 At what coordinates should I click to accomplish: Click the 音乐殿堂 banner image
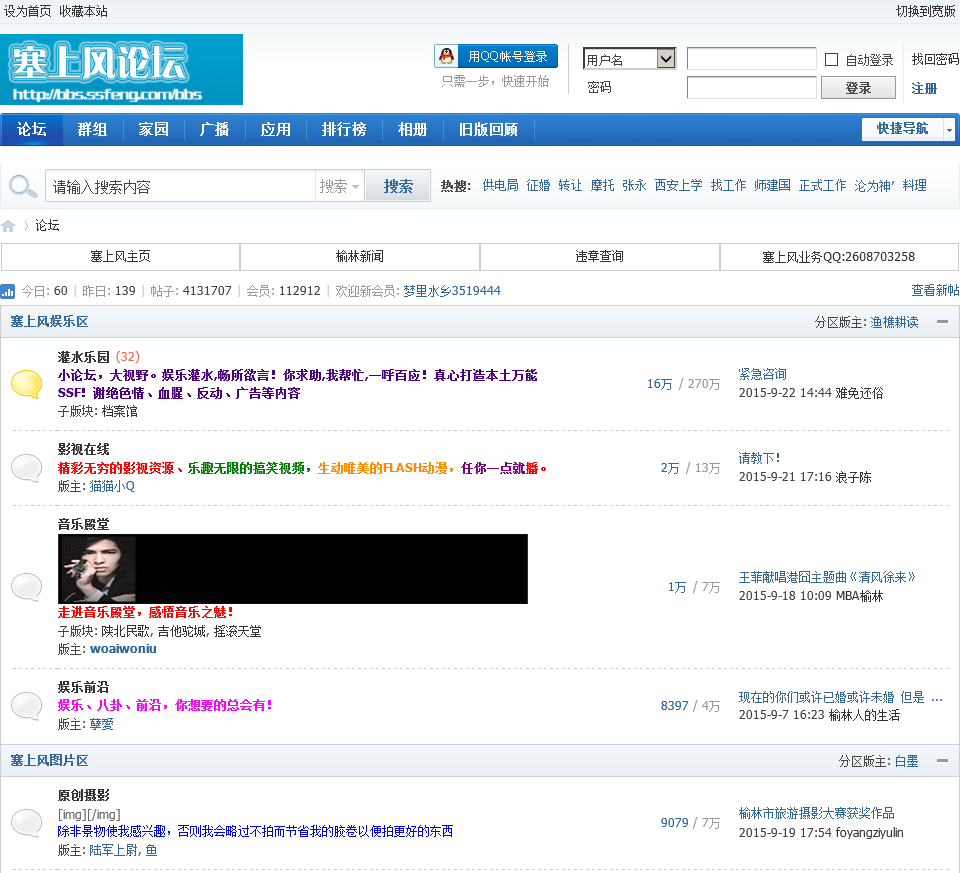coord(293,569)
